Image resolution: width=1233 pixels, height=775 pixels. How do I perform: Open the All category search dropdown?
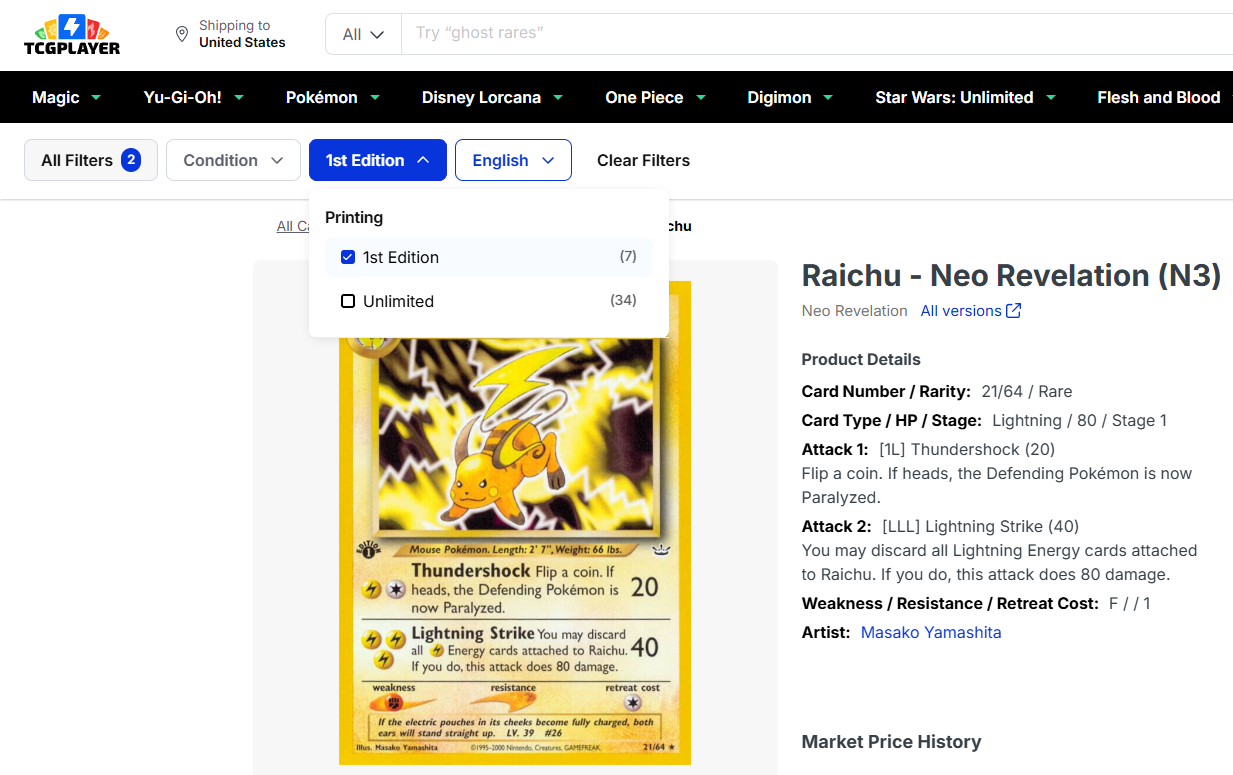point(363,34)
